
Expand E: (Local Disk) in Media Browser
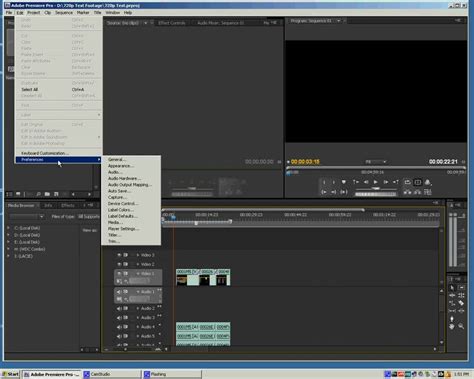click(x=8, y=242)
